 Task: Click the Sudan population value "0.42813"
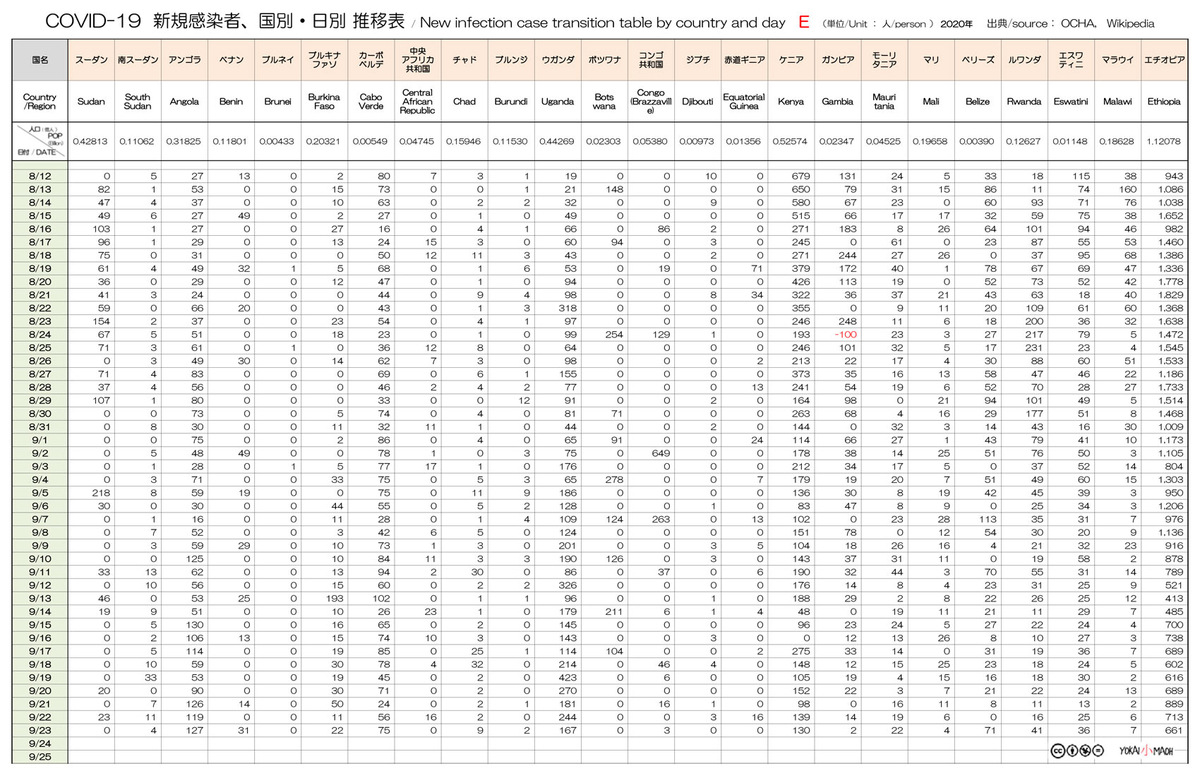[x=91, y=141]
